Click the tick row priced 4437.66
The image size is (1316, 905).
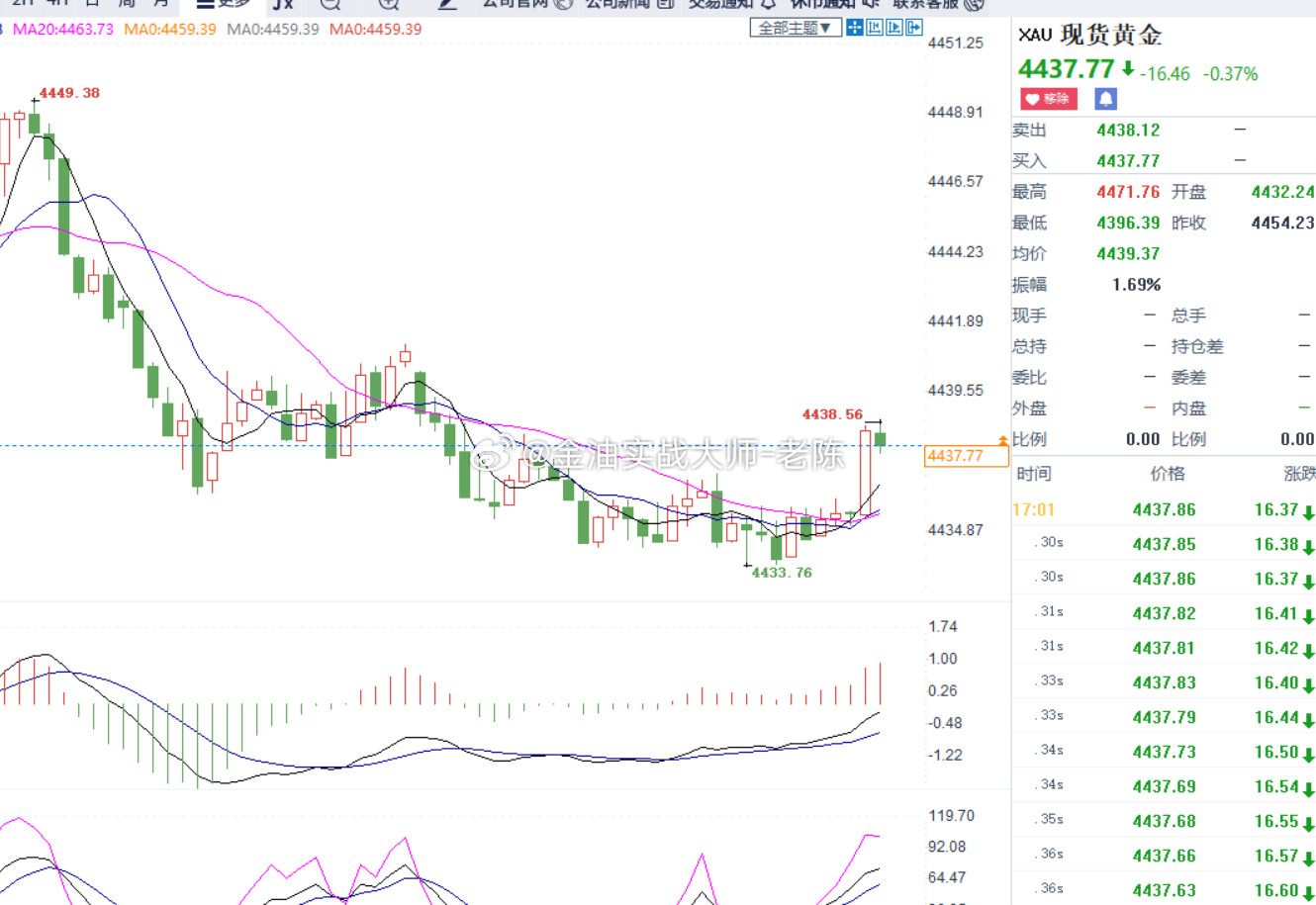[x=1164, y=857]
